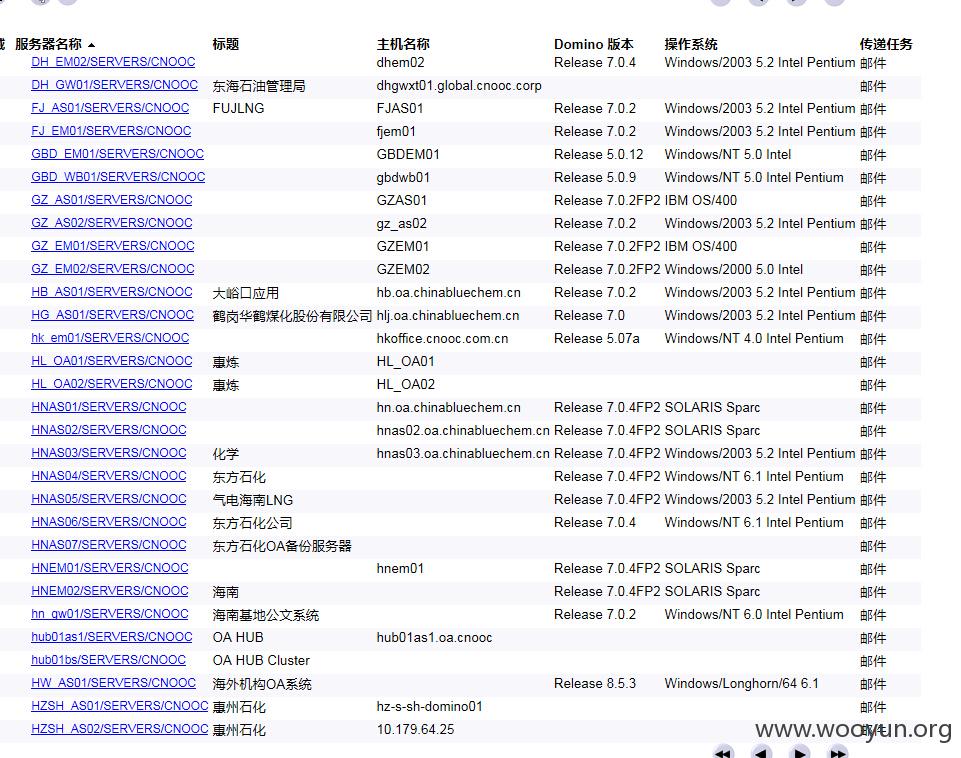Open the HNEM02/SERVERS/CNOOC server link
The height and width of the screenshot is (758, 961).
coord(110,590)
